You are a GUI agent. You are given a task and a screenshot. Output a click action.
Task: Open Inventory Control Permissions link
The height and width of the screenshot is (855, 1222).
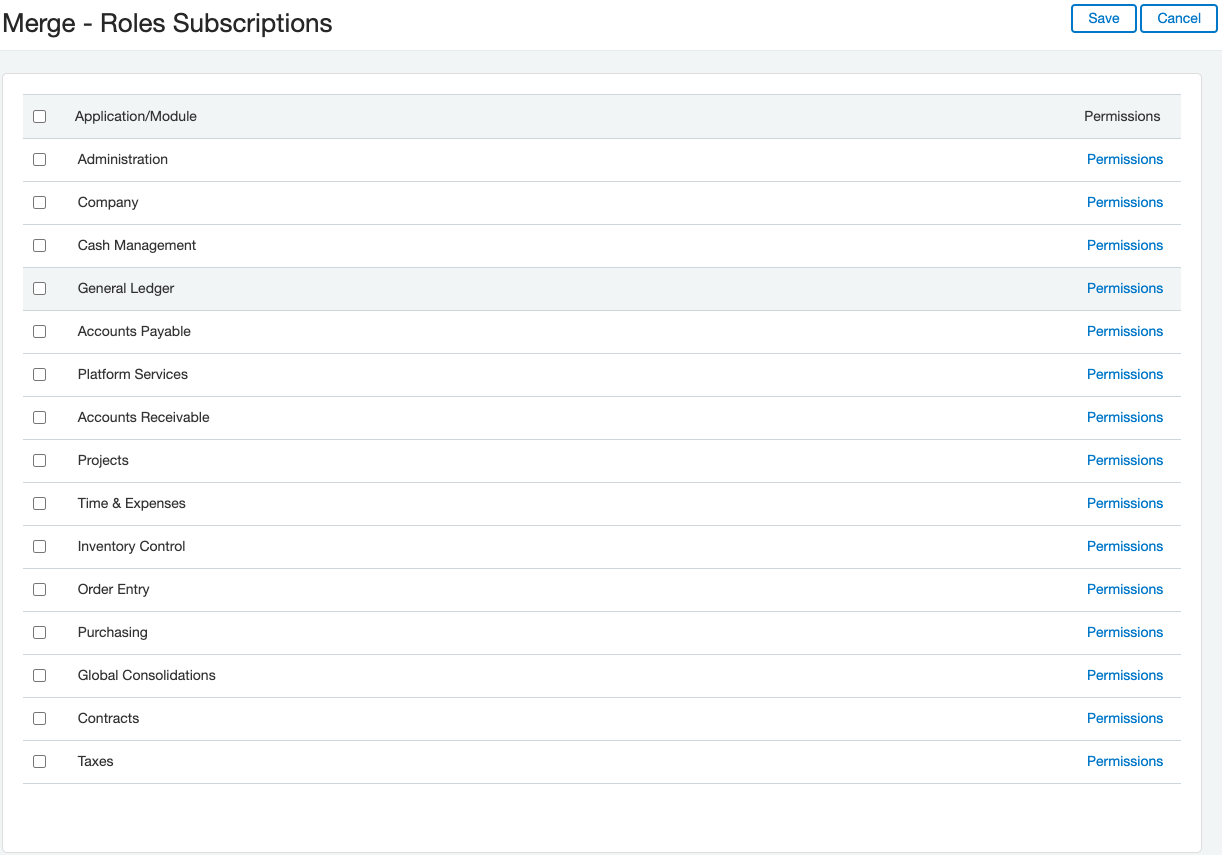1124,547
